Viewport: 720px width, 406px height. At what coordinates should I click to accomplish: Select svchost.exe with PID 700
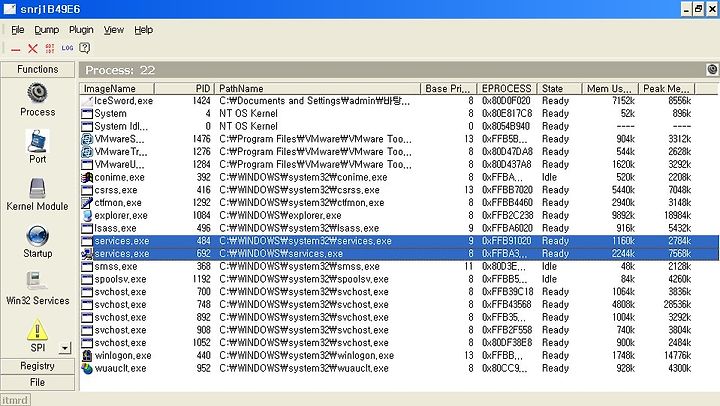[399, 292]
